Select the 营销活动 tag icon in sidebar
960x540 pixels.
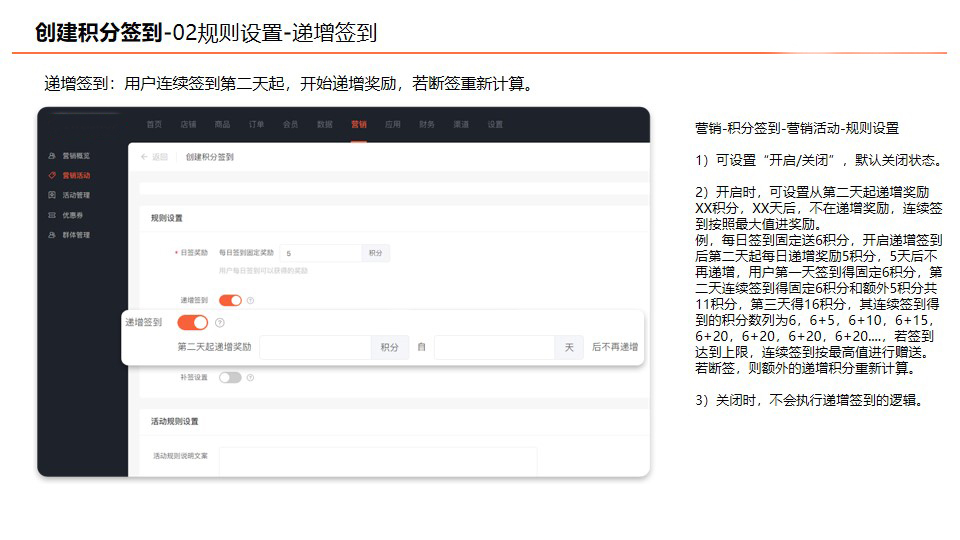tap(52, 175)
